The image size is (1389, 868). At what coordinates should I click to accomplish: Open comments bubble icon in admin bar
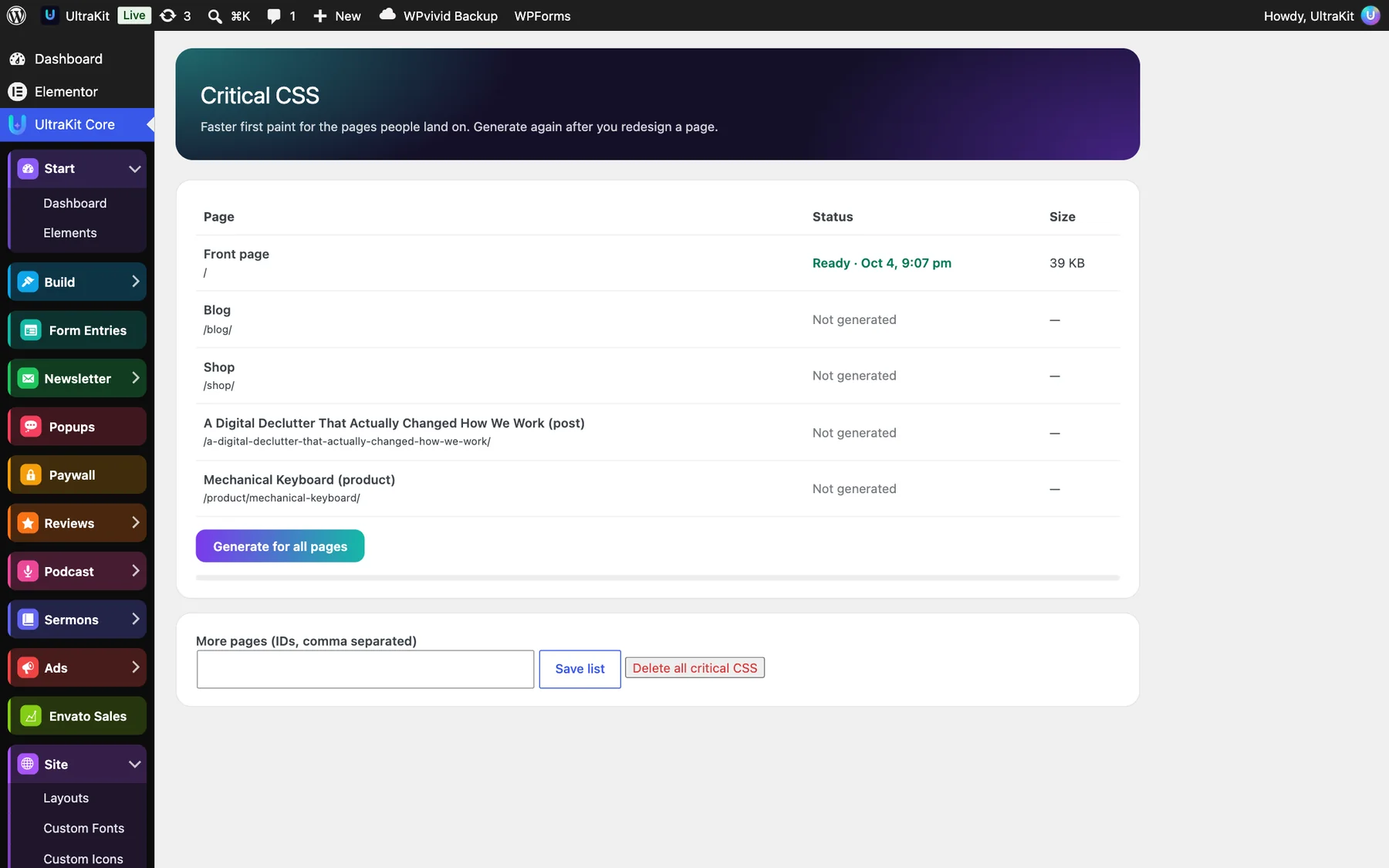click(274, 16)
